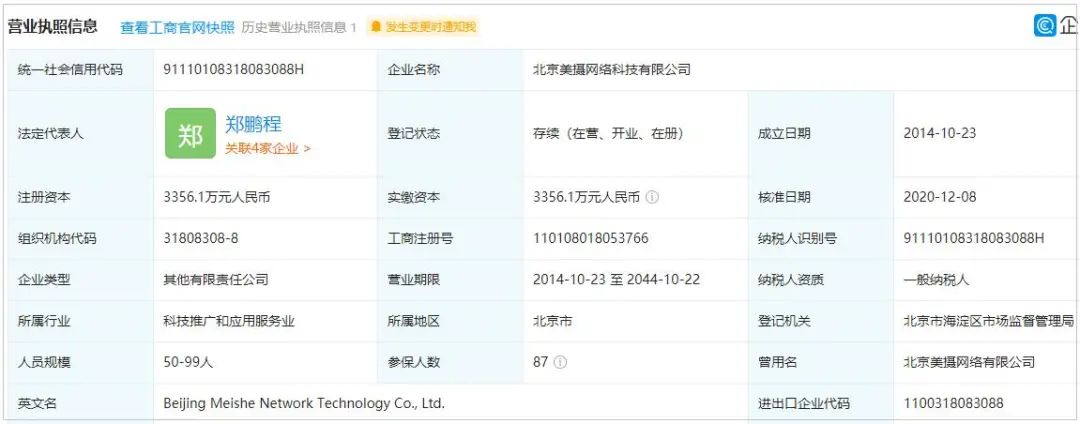Click the 企业类型 label
1080x424 pixels.
coord(44,280)
